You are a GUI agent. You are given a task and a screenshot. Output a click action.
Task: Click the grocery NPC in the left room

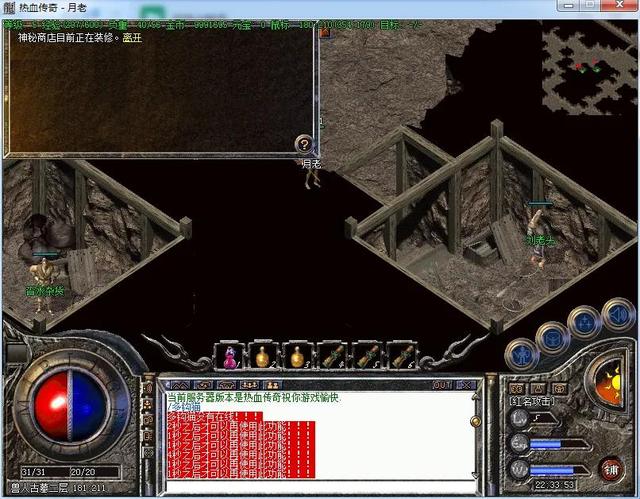tap(43, 282)
